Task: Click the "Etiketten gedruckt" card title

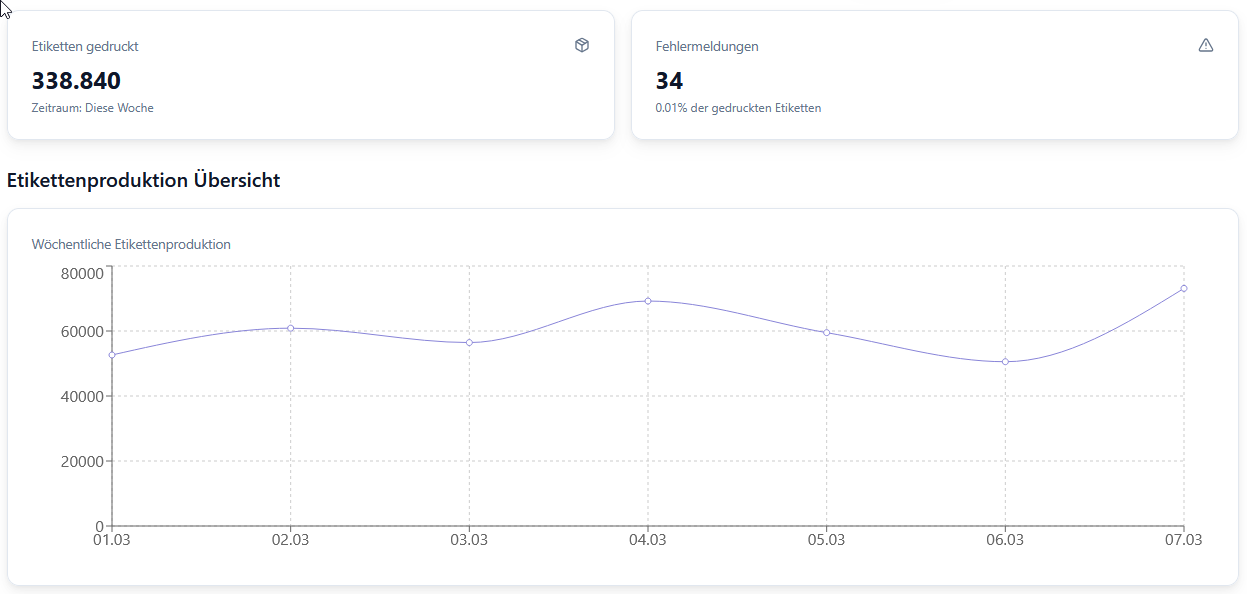Action: click(85, 46)
